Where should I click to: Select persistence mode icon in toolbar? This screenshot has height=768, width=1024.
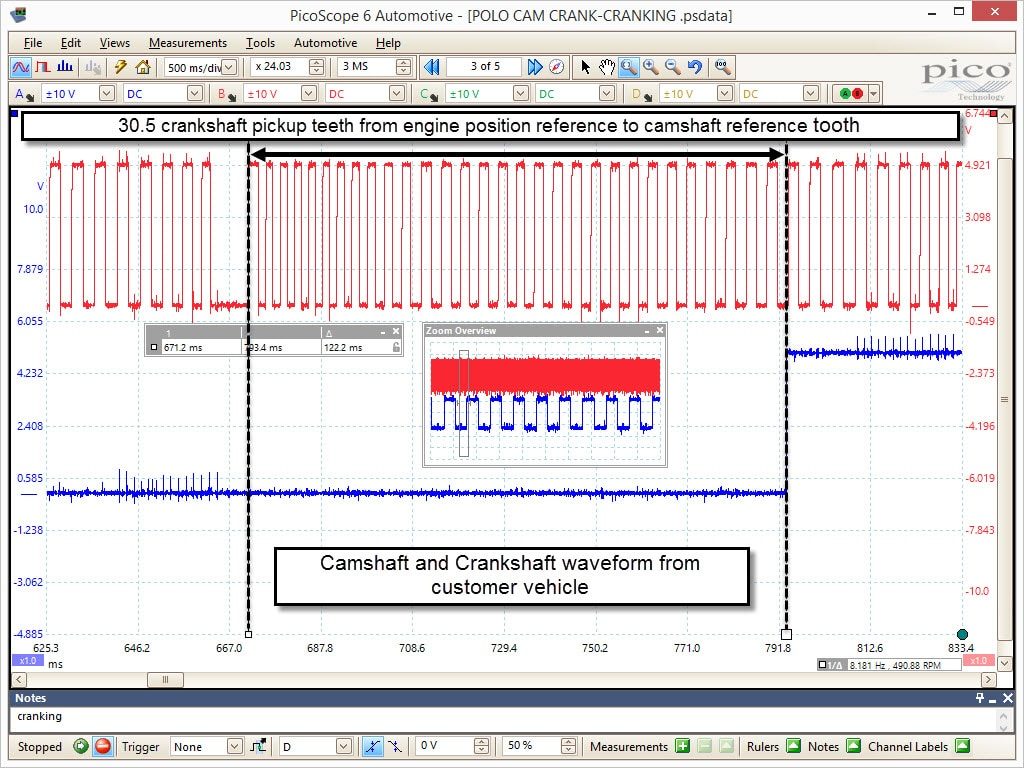pos(43,67)
